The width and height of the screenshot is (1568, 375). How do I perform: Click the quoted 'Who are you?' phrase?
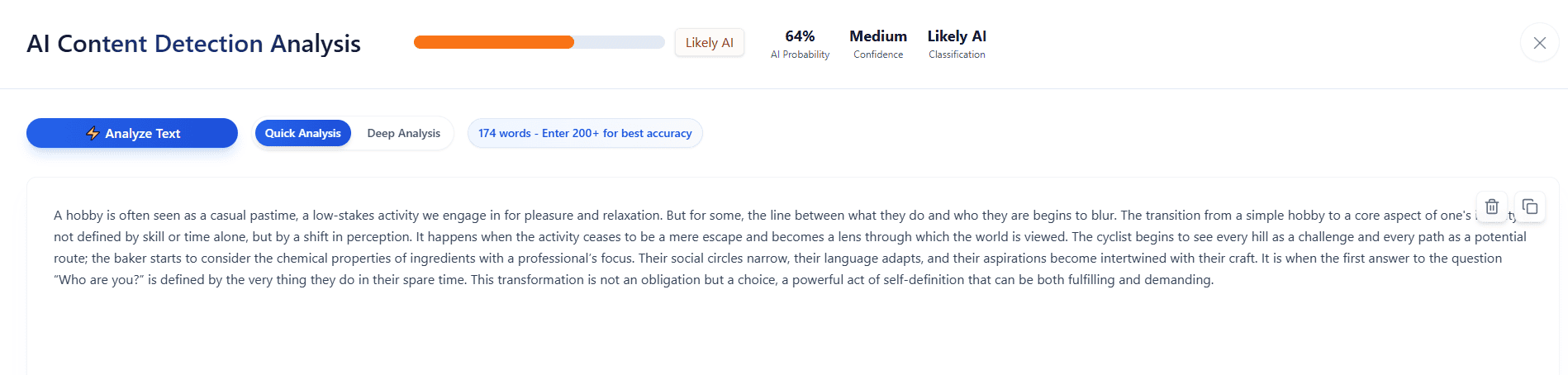pos(99,280)
